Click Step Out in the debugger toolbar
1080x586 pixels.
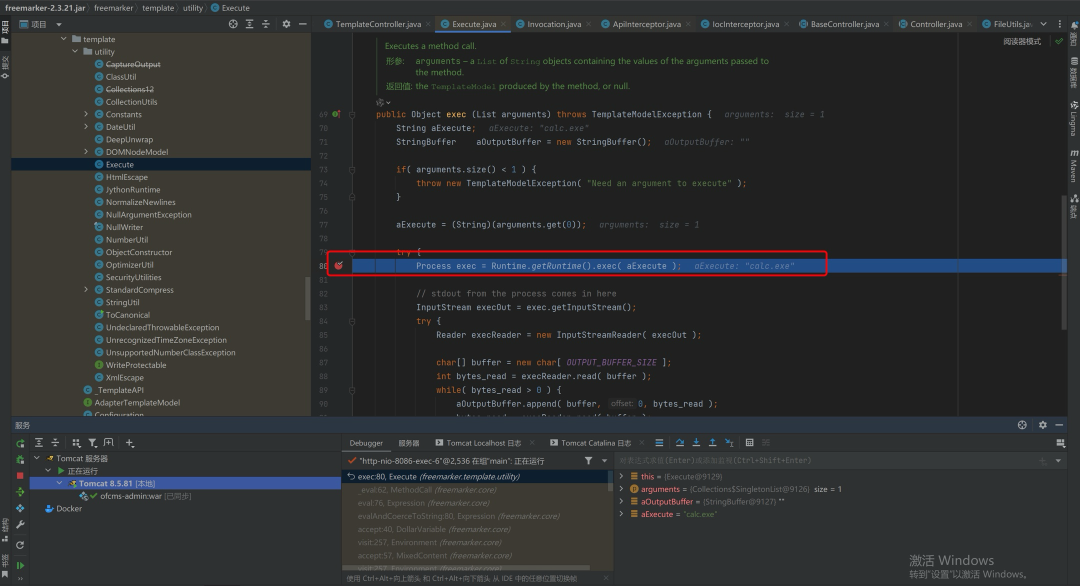click(x=713, y=443)
